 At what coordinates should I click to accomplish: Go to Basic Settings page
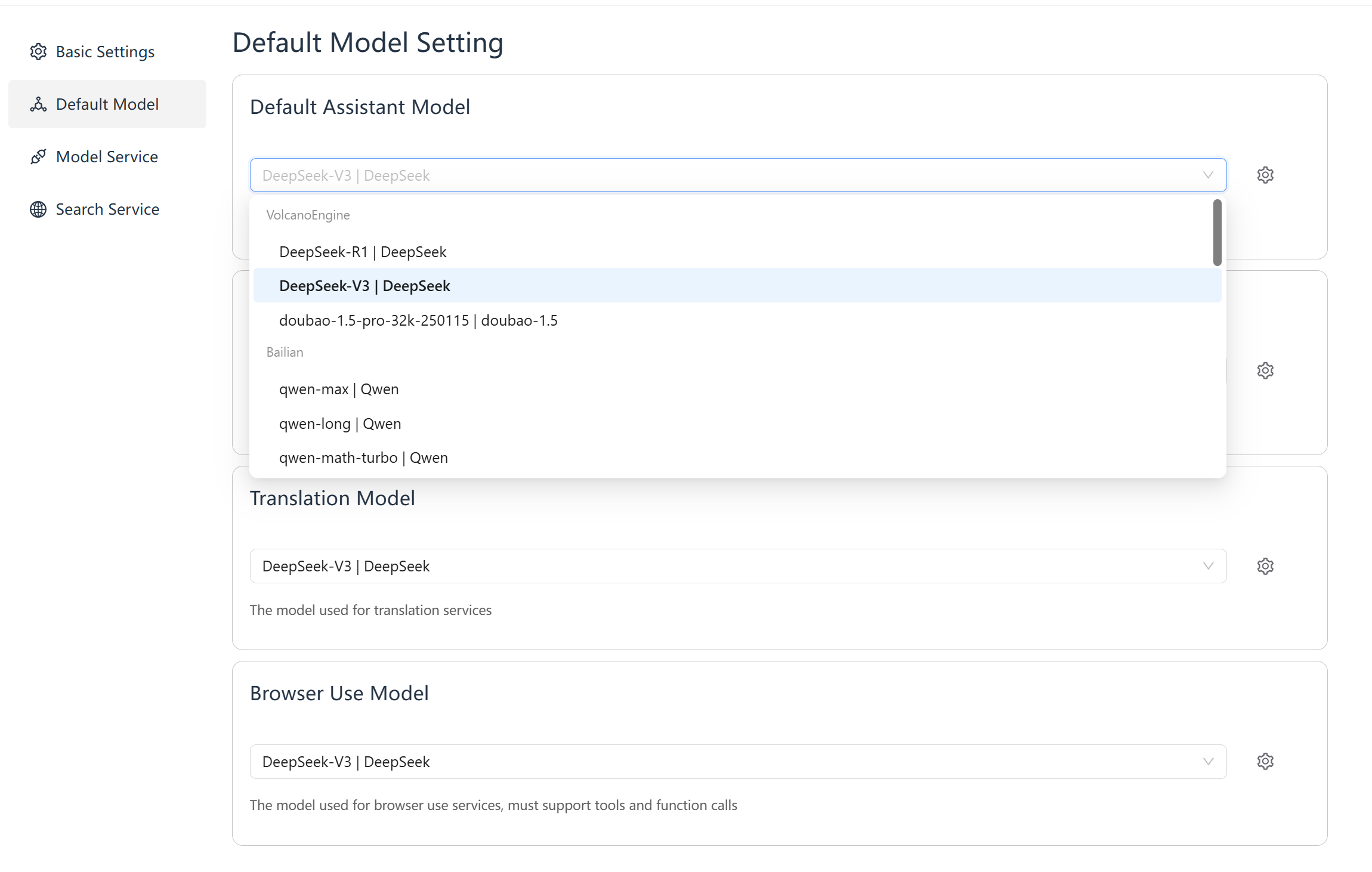107,52
